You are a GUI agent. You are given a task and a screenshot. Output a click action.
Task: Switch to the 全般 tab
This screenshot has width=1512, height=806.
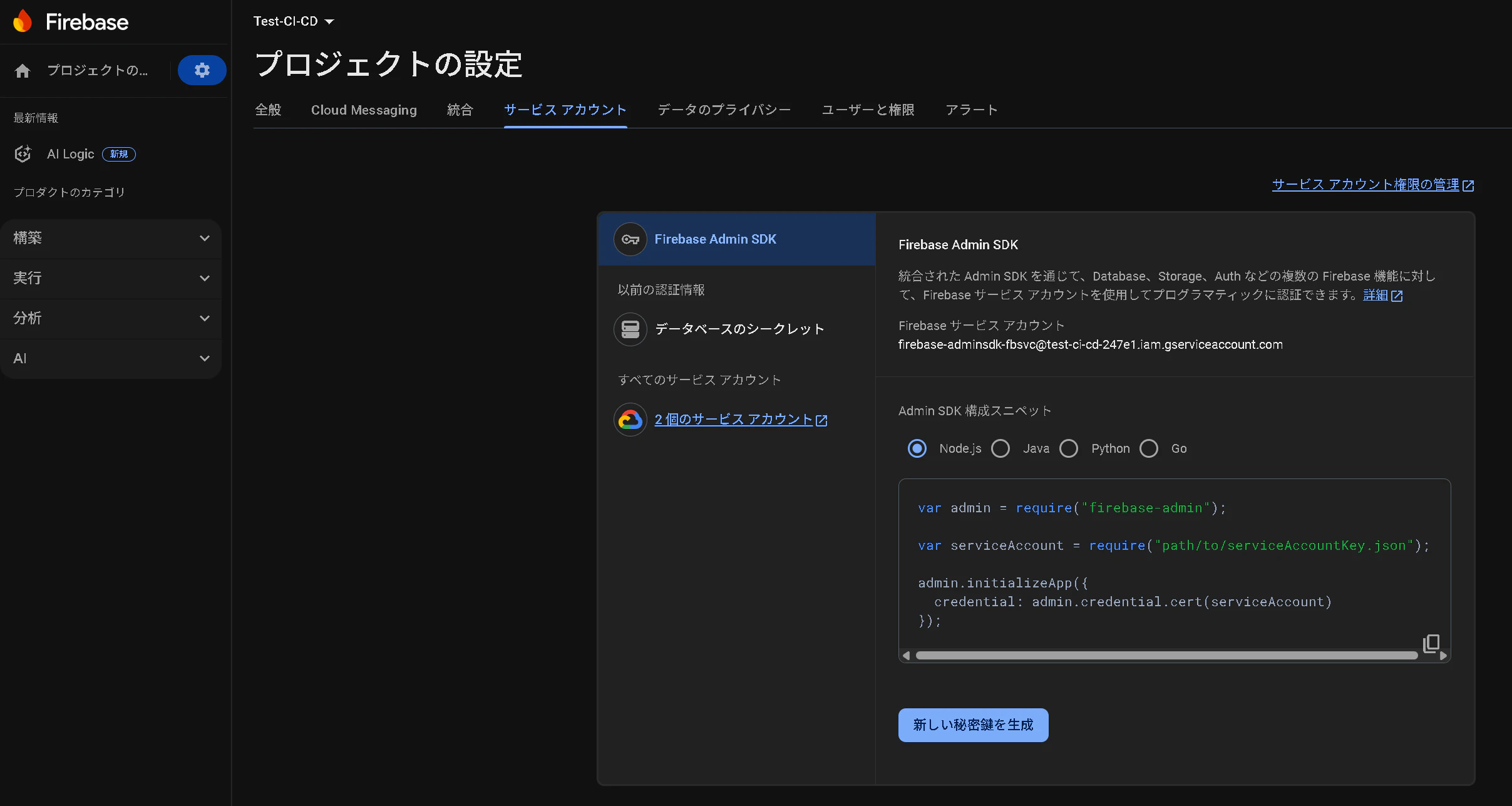click(268, 110)
